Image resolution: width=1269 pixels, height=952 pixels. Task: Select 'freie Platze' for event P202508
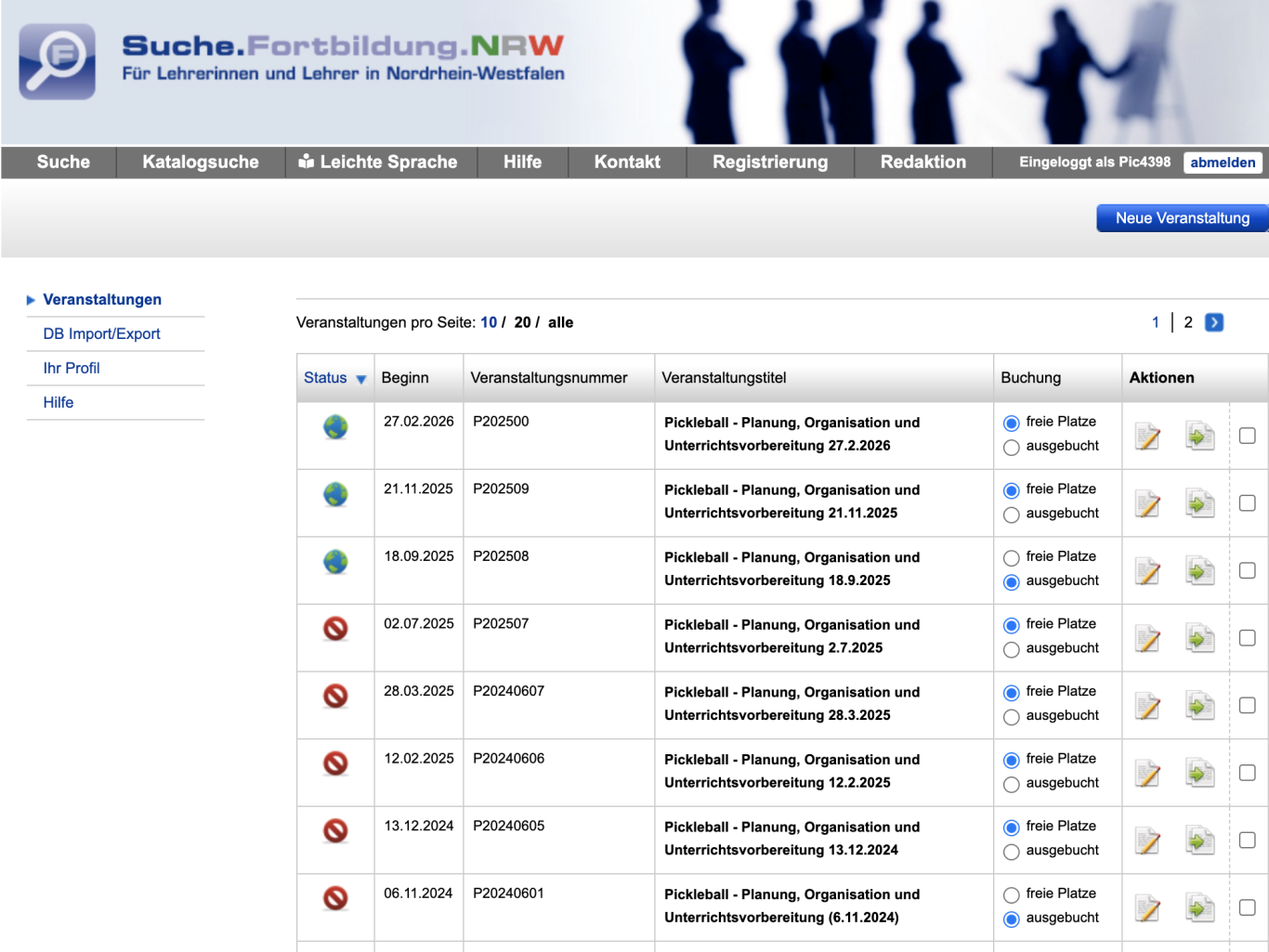pos(1012,558)
